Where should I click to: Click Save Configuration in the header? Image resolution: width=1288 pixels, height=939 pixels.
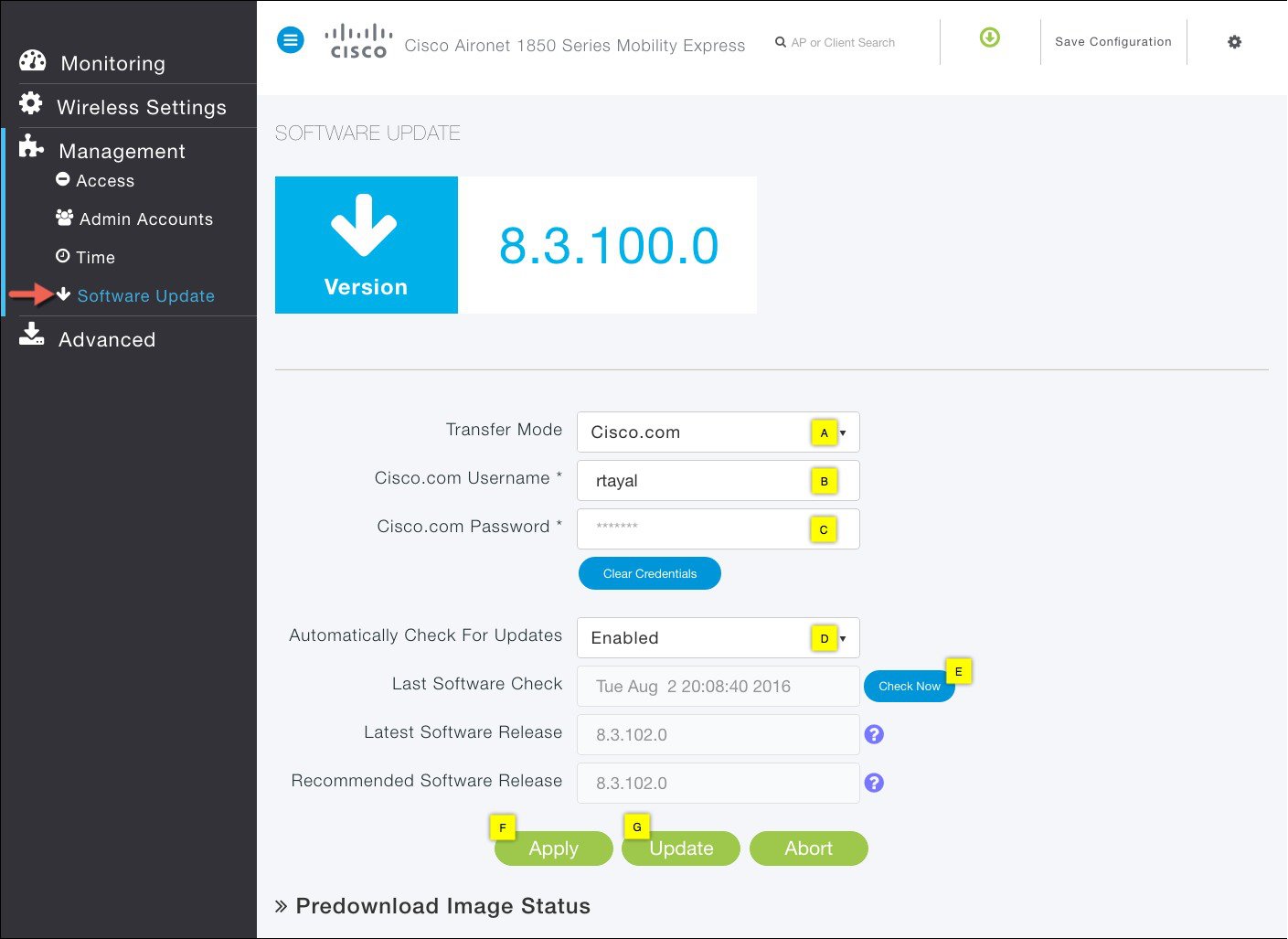[x=1113, y=42]
